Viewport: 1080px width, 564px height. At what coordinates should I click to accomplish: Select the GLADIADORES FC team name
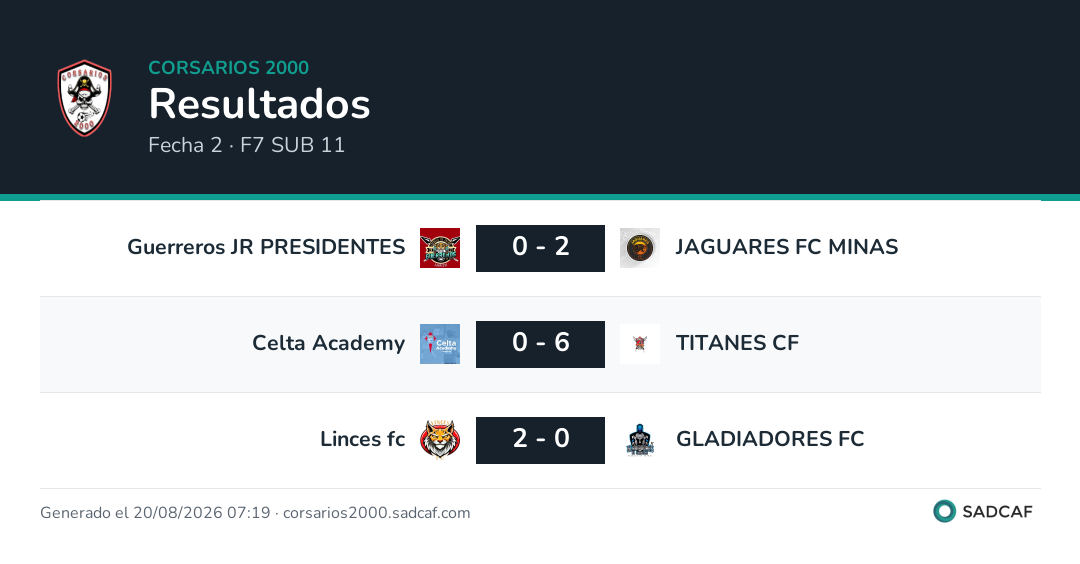click(770, 439)
